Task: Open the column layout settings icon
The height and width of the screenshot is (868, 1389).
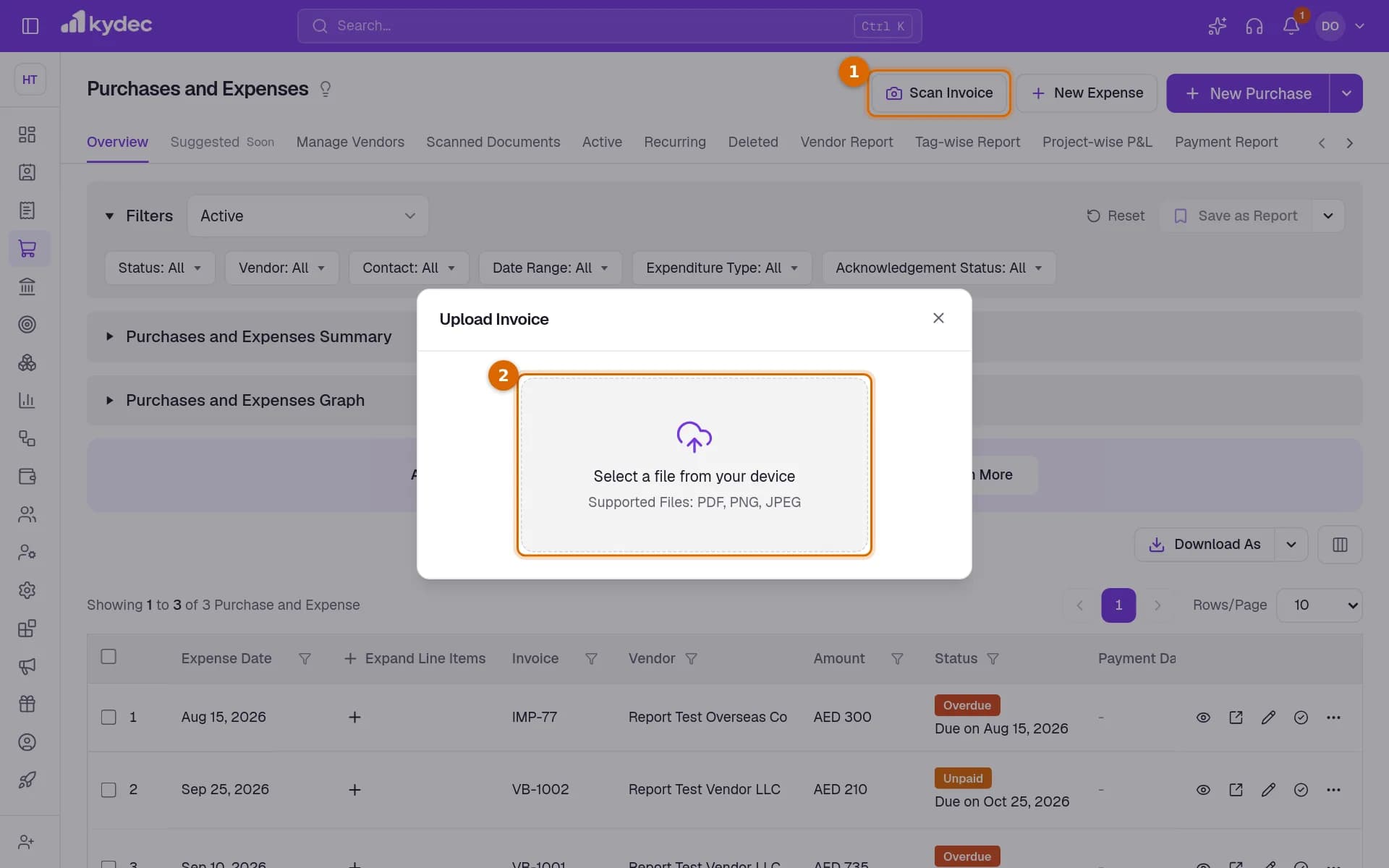Action: coord(1340,544)
